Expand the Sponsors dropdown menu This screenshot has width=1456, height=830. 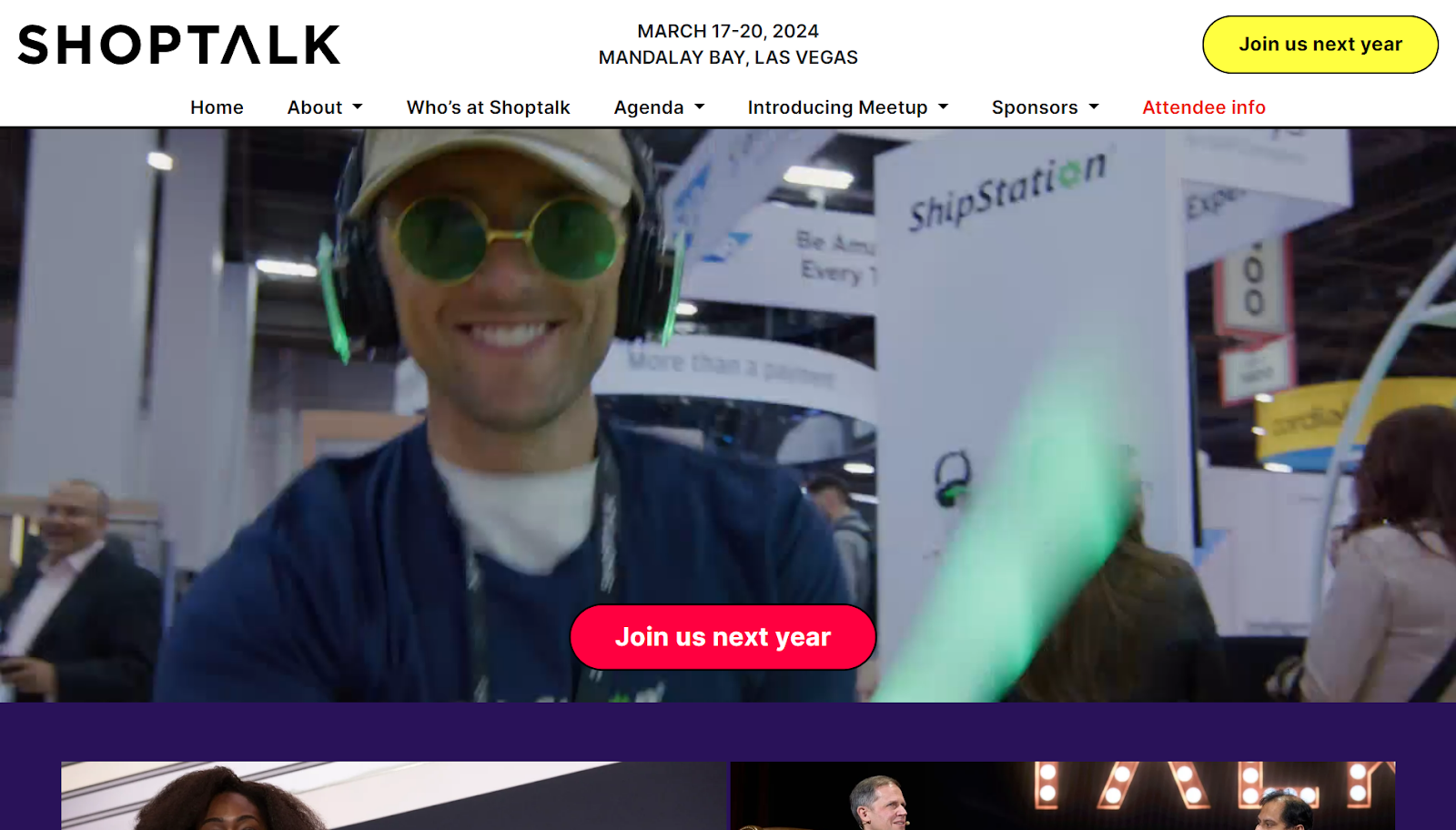tap(1046, 107)
